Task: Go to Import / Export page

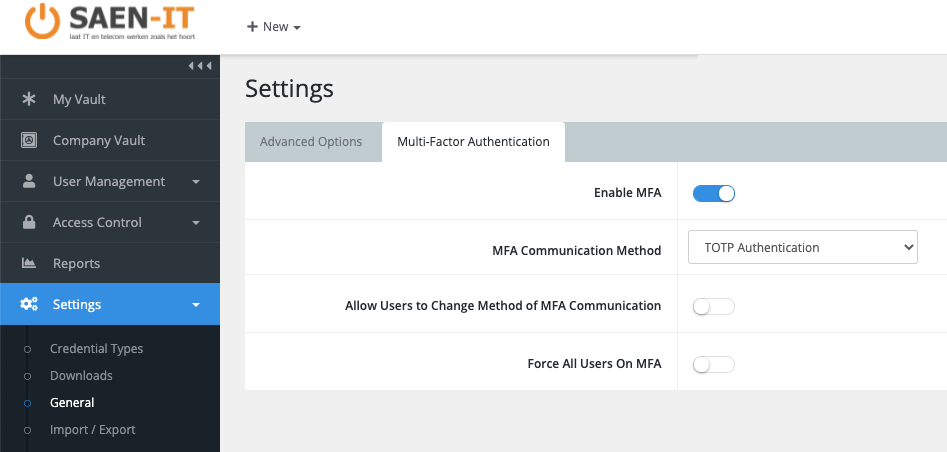Action: 92,430
